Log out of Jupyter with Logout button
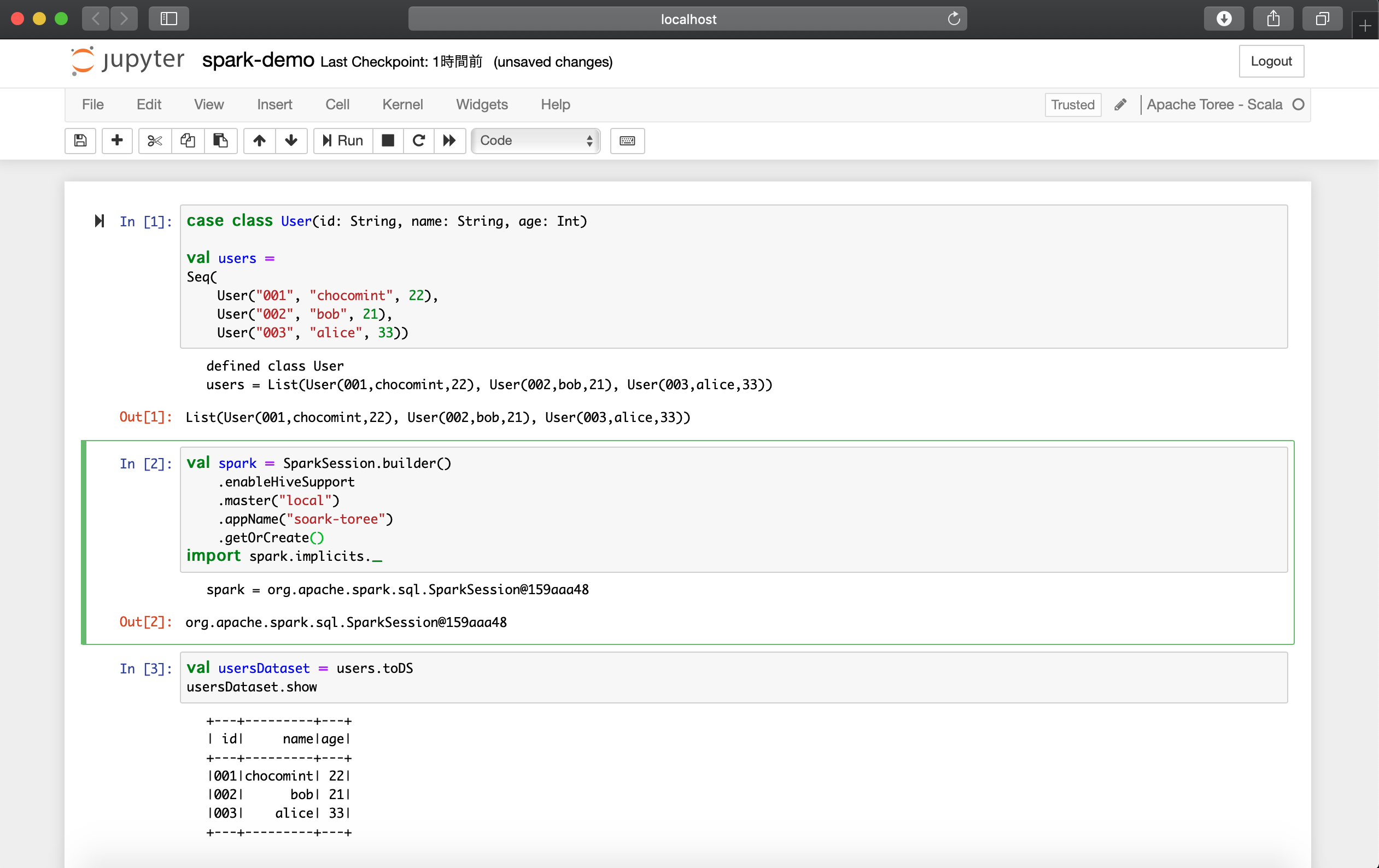Viewport: 1379px width, 868px height. pyautogui.click(x=1271, y=61)
